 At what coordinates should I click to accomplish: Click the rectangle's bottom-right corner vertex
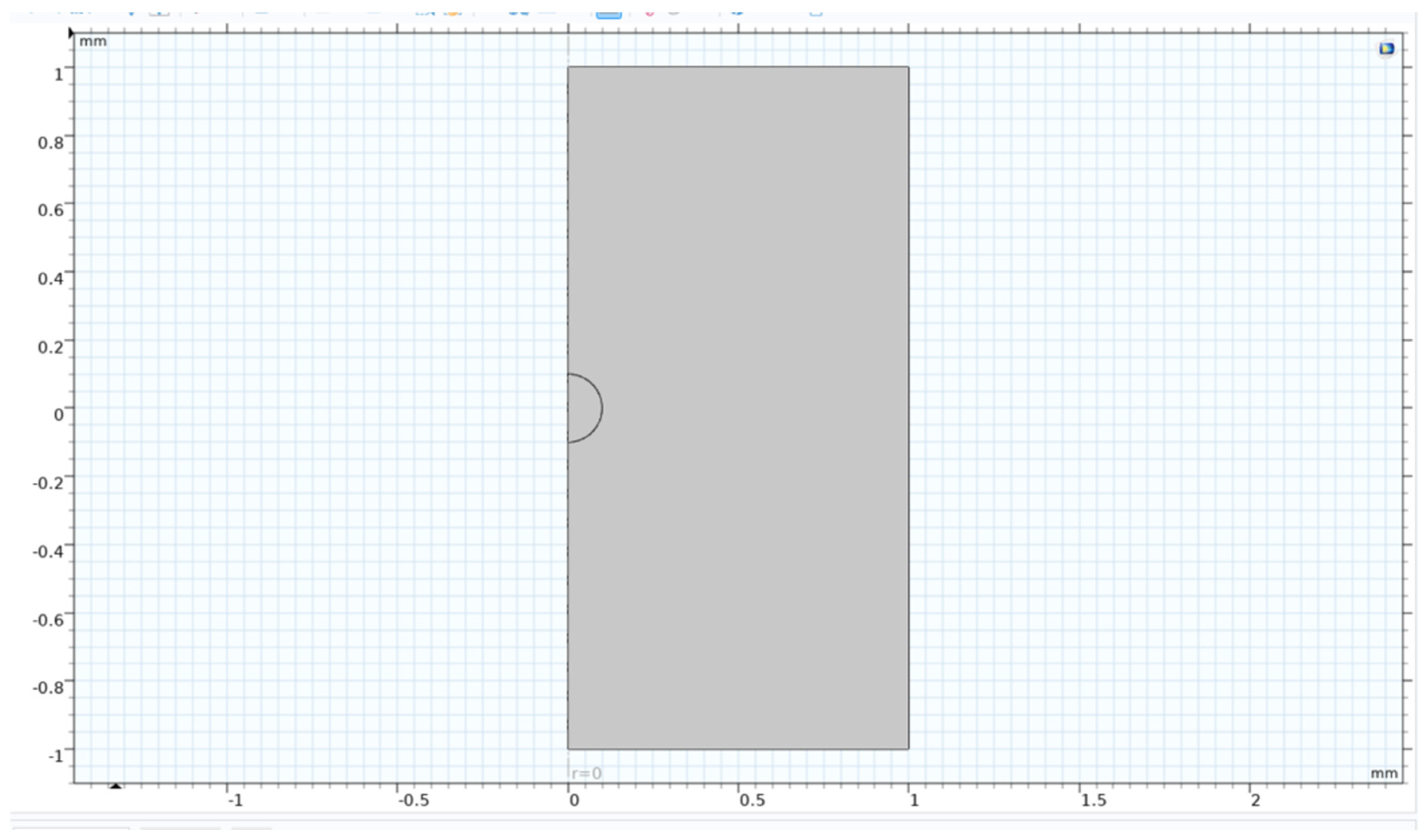[909, 749]
